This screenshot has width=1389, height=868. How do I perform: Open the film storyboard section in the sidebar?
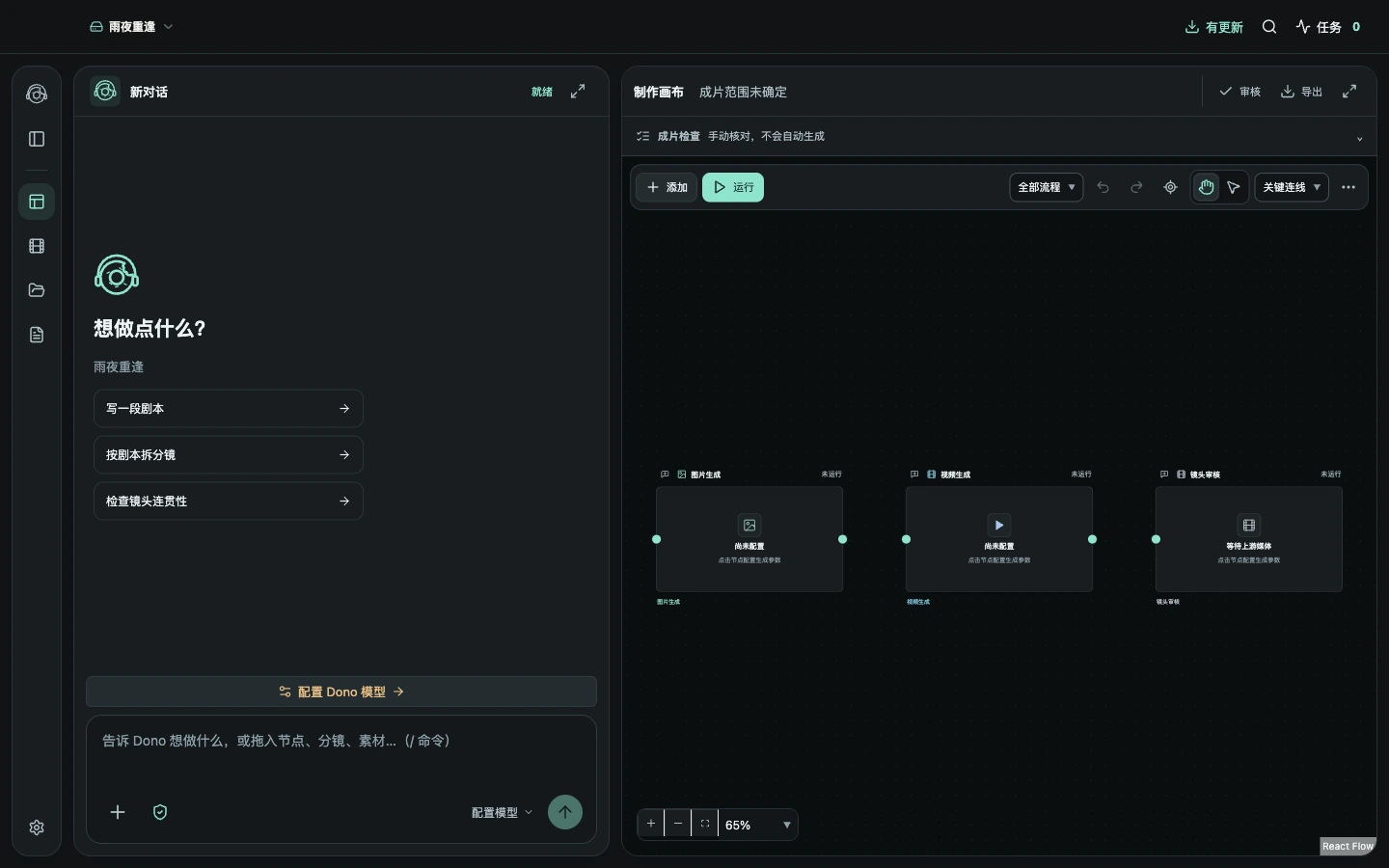click(37, 246)
